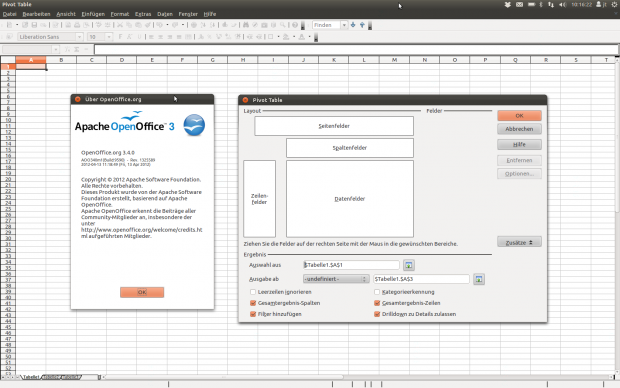Open the system volume indicator
The height and width of the screenshot is (388, 620).
point(563,4)
